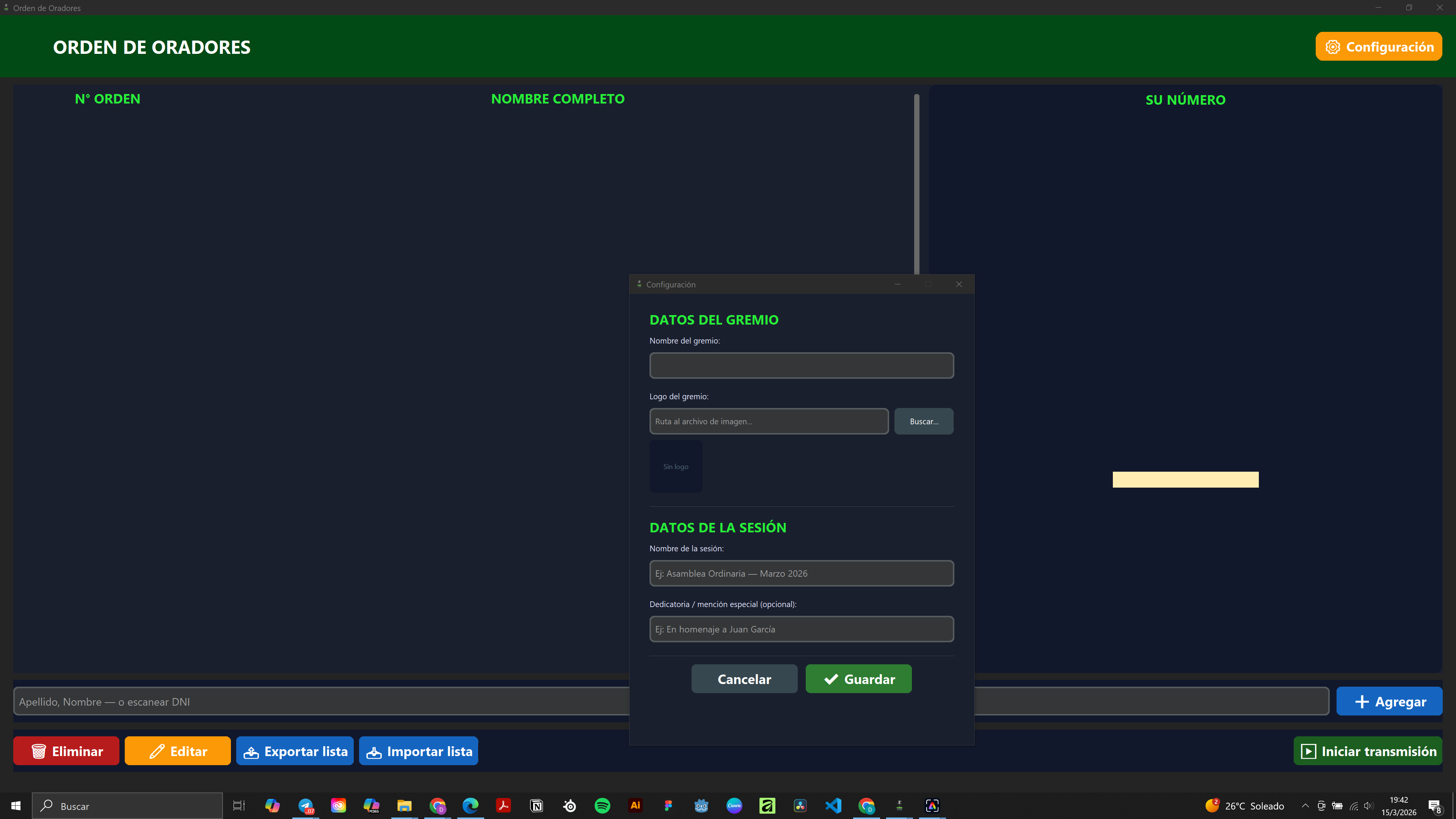This screenshot has width=1456, height=819.
Task: Click the Cancelar button
Action: 744,679
